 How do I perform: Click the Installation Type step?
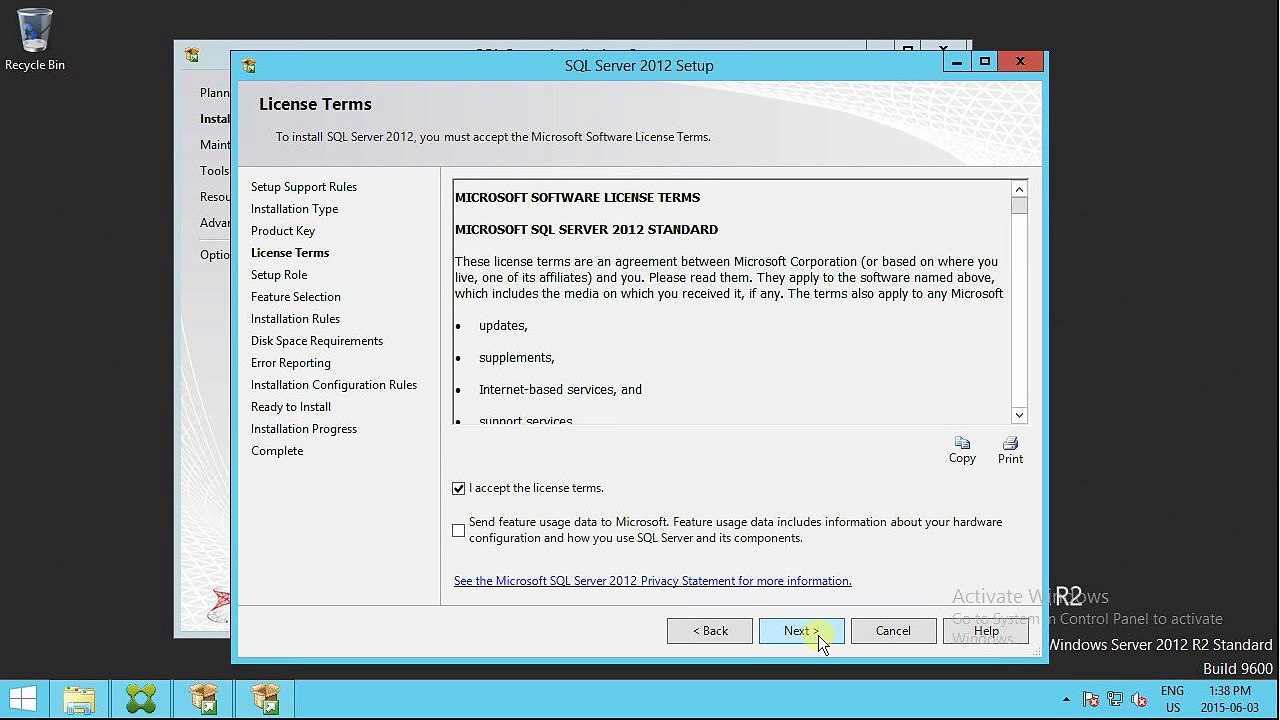tap(295, 209)
